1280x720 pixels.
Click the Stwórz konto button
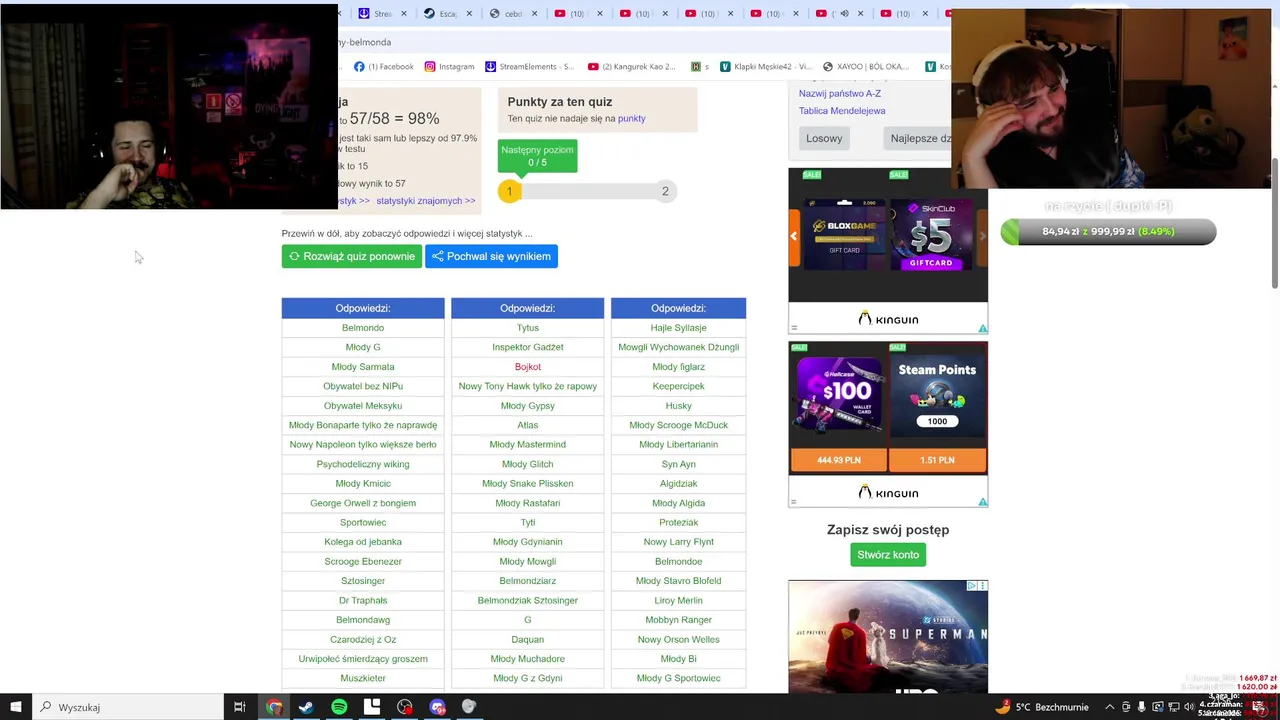coord(888,555)
